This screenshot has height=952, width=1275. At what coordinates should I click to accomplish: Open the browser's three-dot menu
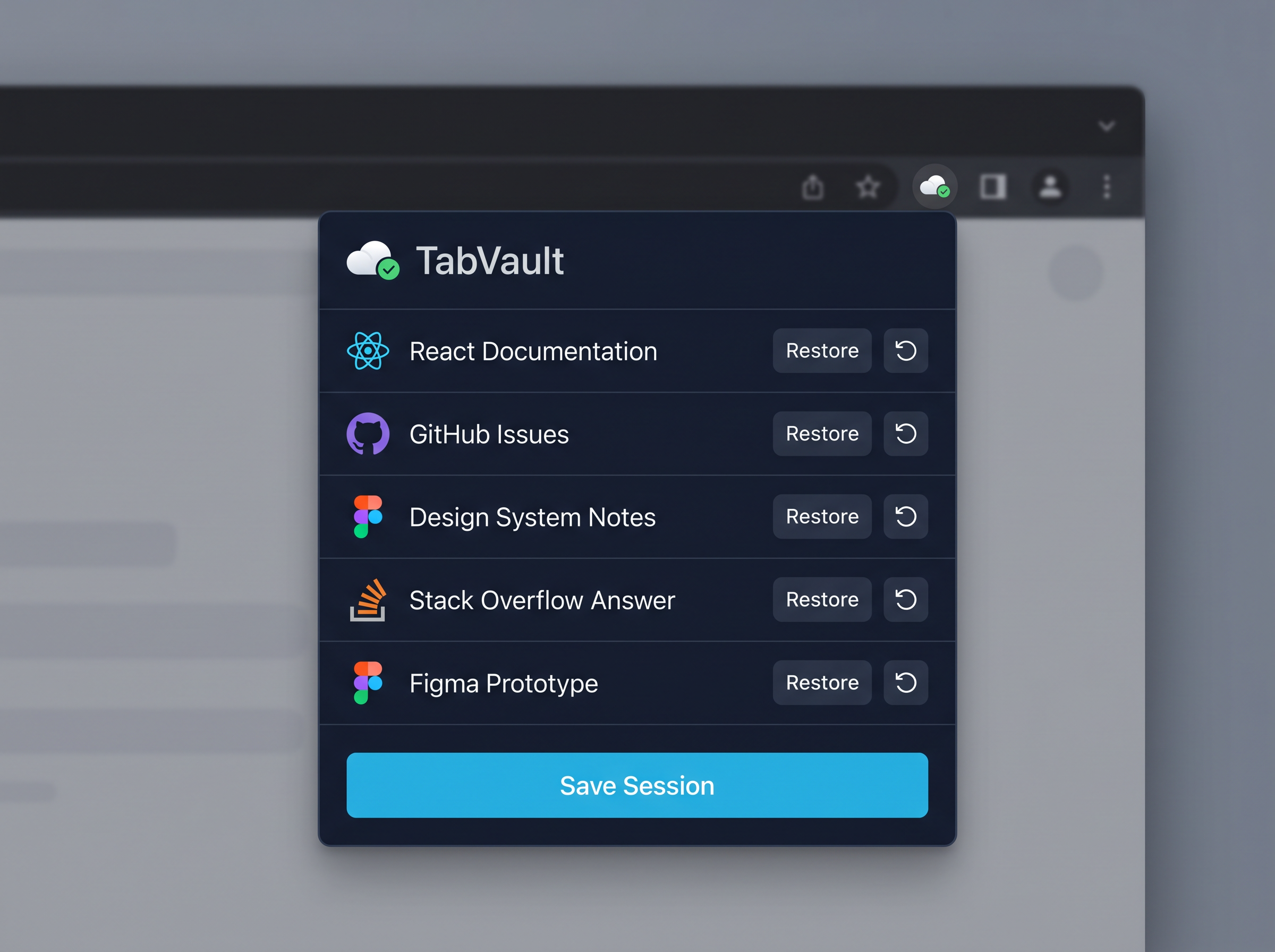coord(1107,186)
